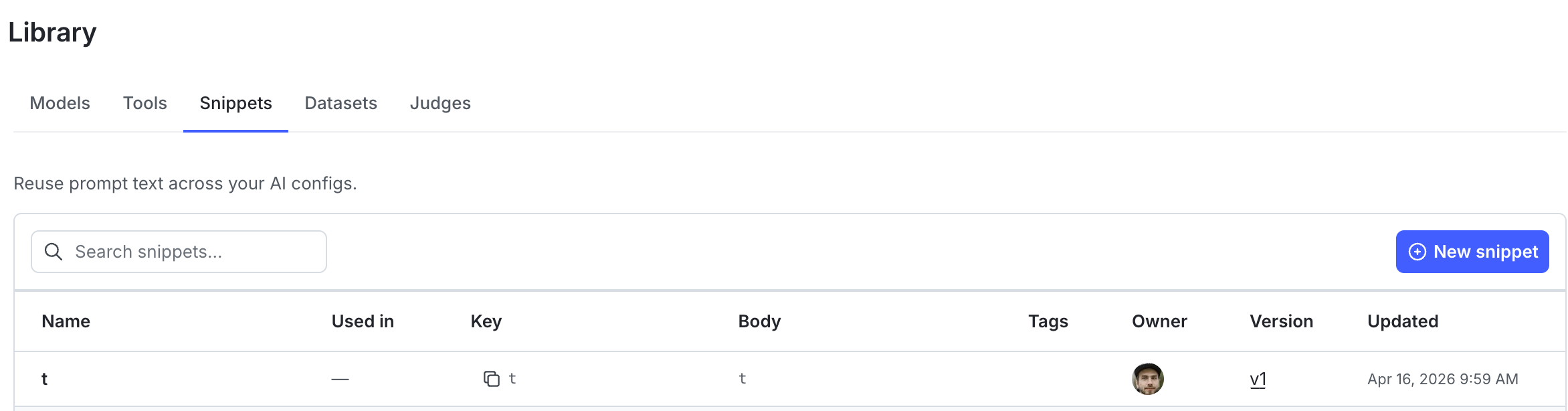Click the Used in column header
The image size is (1568, 411).
click(362, 321)
